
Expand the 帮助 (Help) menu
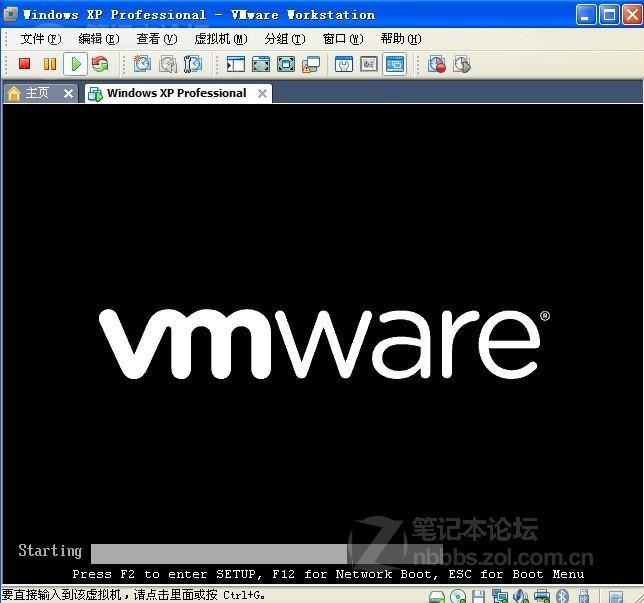400,39
